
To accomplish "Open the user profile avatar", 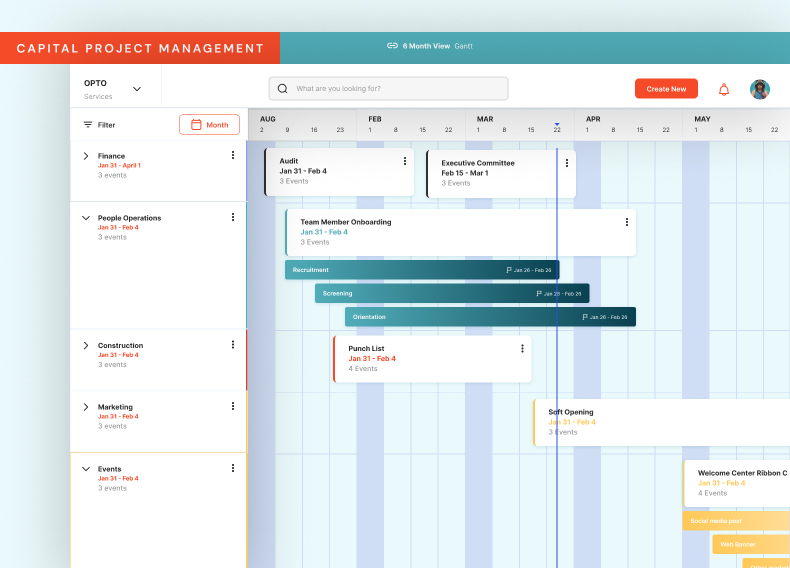I will tap(760, 89).
